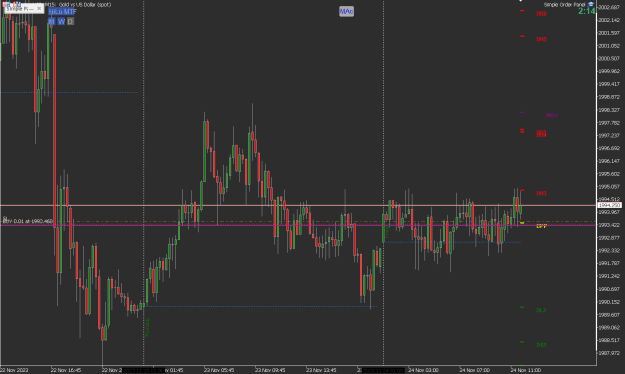Image resolution: width=625 pixels, height=374 pixels.
Task: Click the current price tag 1994.290
Action: (x=609, y=205)
